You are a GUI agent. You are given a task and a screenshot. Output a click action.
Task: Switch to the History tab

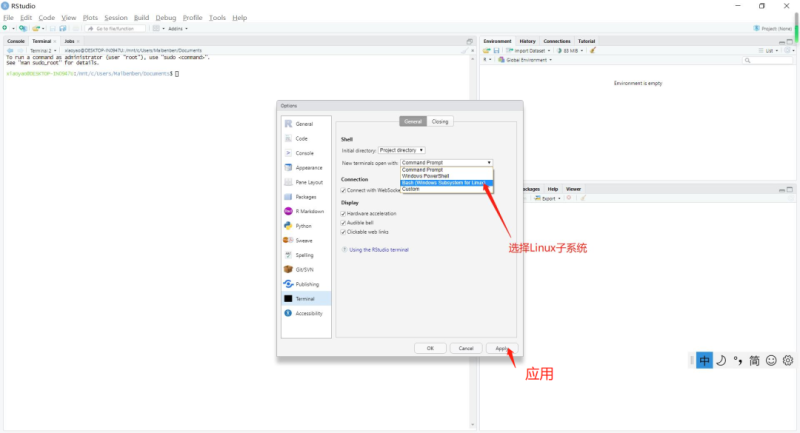pyautogui.click(x=527, y=41)
